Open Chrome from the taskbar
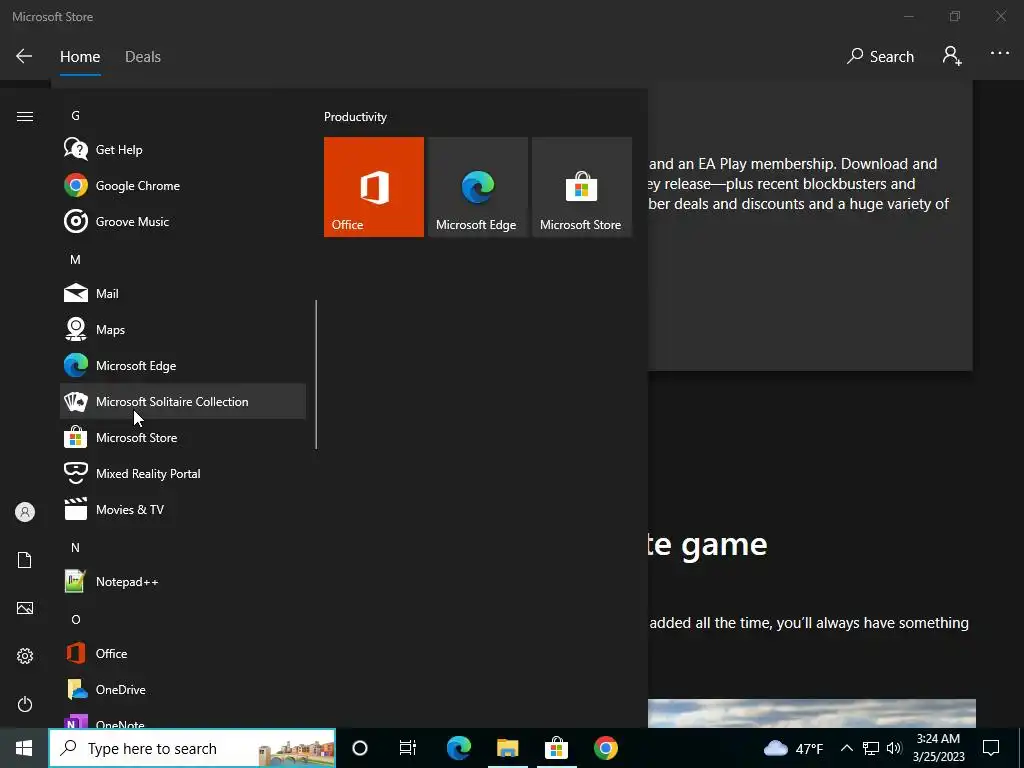The width and height of the screenshot is (1024, 768). (605, 748)
